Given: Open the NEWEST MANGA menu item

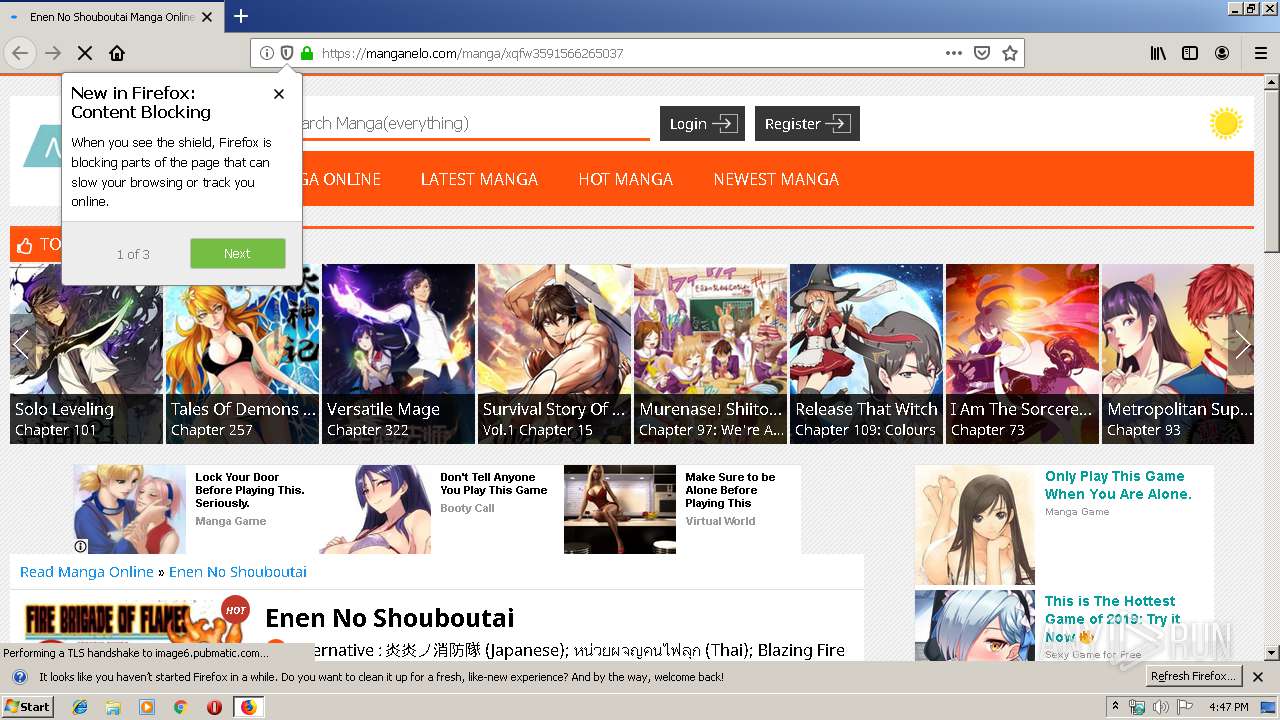Looking at the screenshot, I should pos(776,179).
